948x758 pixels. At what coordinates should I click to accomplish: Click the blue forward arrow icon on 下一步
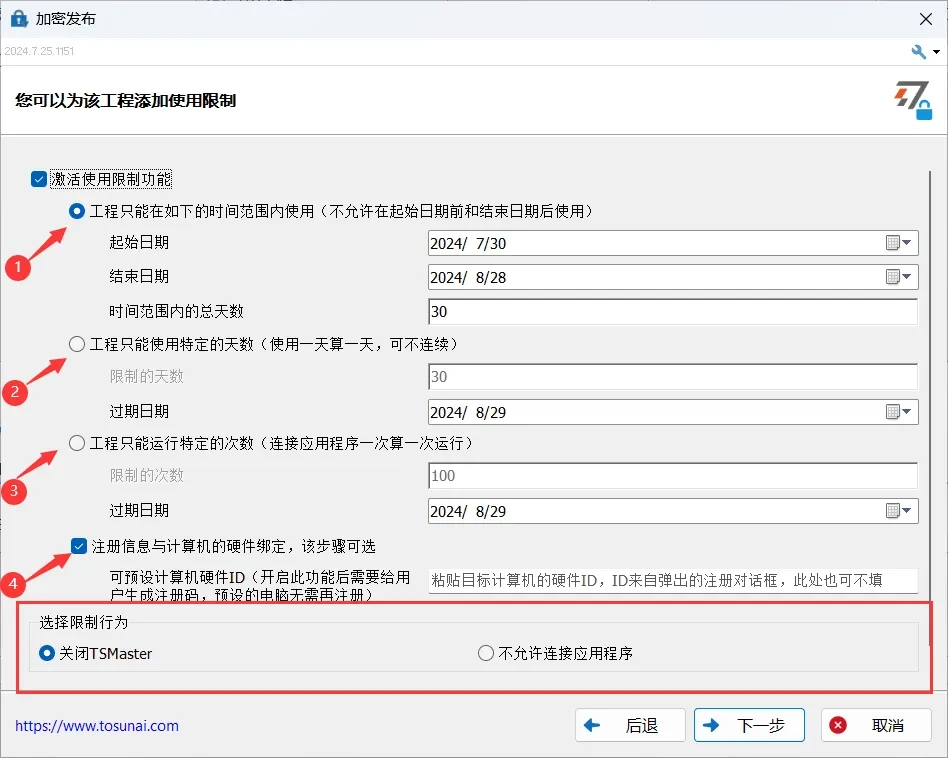712,725
